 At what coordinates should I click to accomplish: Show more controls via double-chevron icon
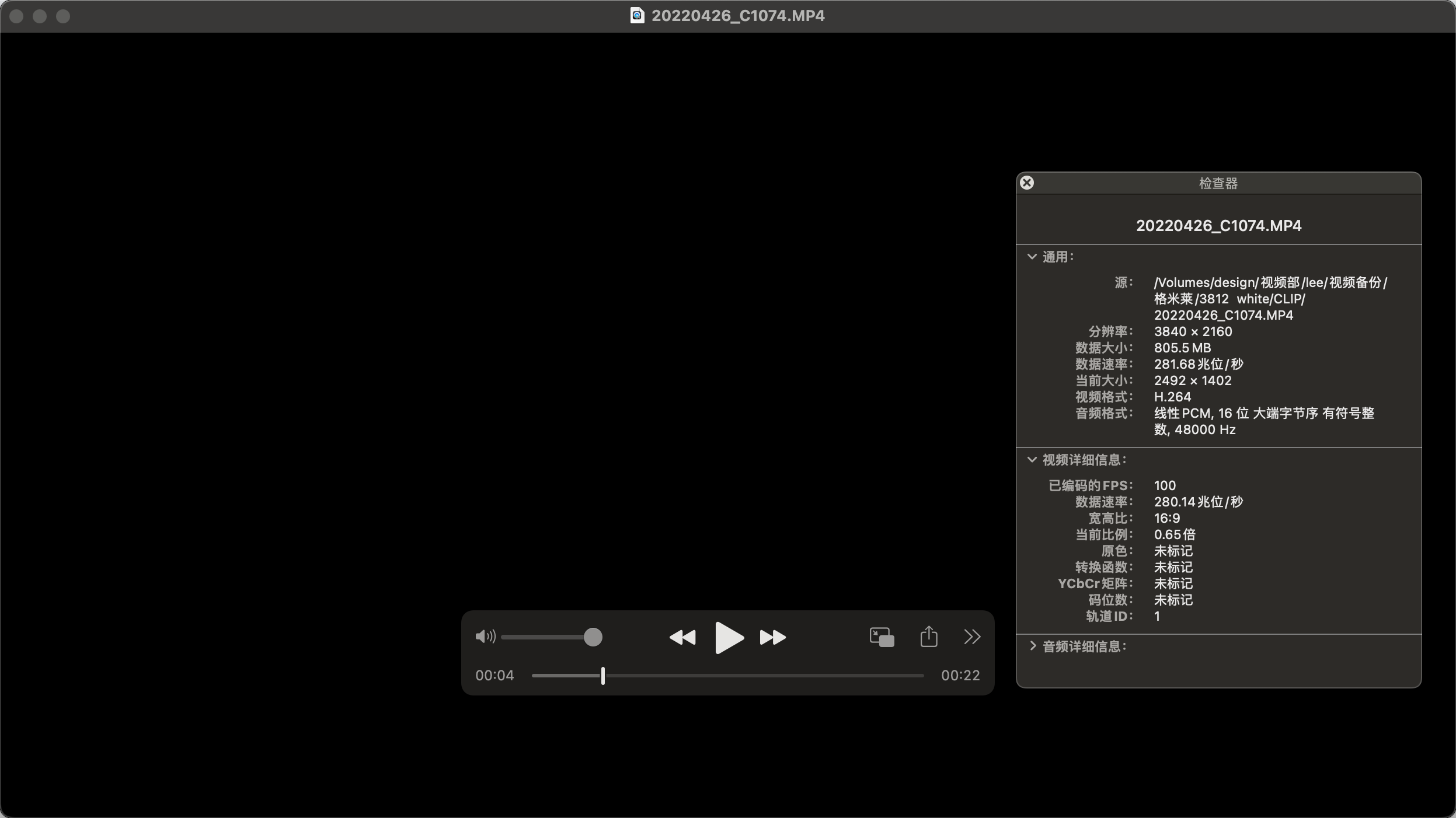[x=972, y=637]
